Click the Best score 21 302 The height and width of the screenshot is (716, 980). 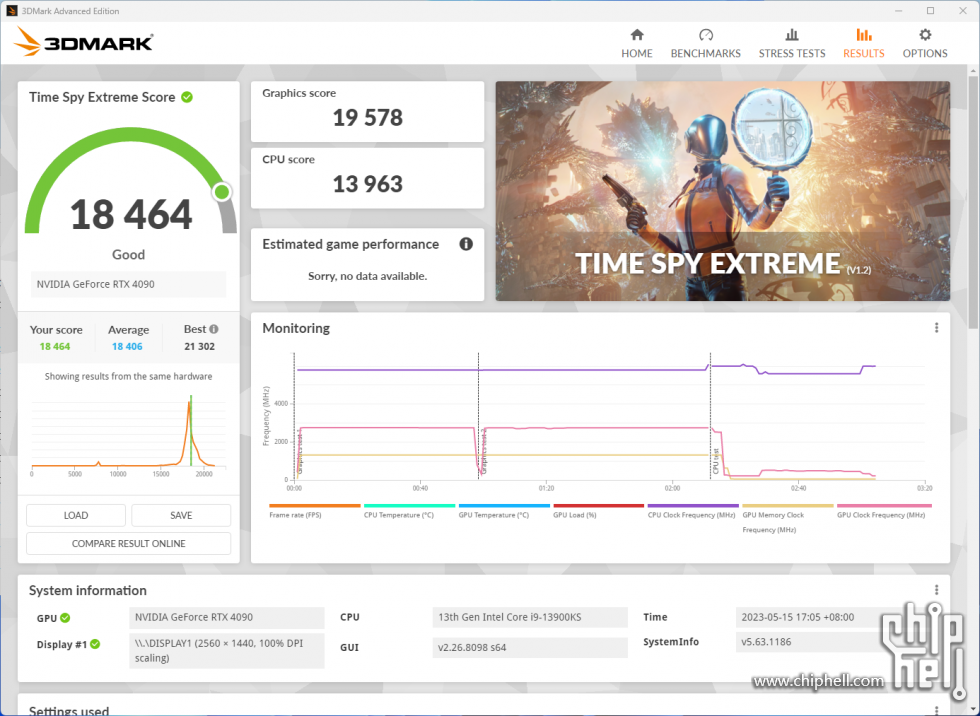[x=199, y=346]
